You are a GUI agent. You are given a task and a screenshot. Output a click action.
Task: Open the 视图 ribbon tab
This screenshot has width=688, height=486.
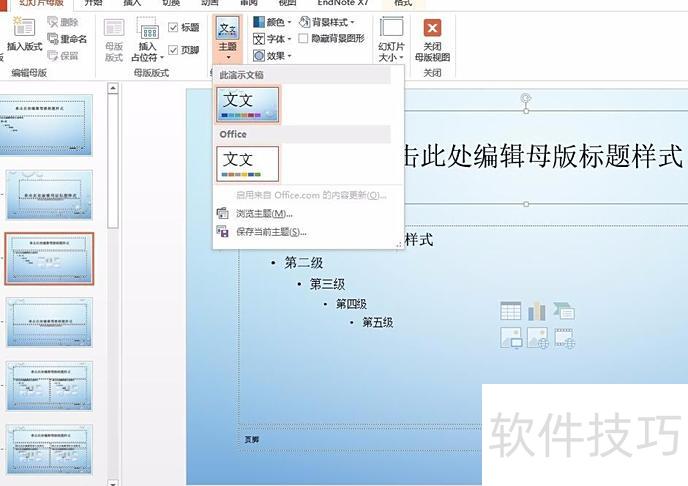pos(287,3)
